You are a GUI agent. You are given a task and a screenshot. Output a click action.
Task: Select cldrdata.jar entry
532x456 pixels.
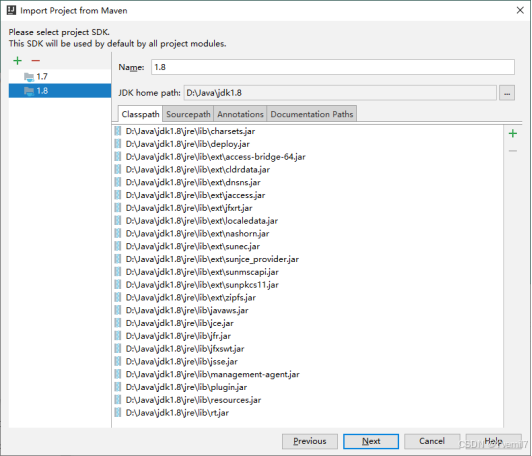[x=198, y=170]
